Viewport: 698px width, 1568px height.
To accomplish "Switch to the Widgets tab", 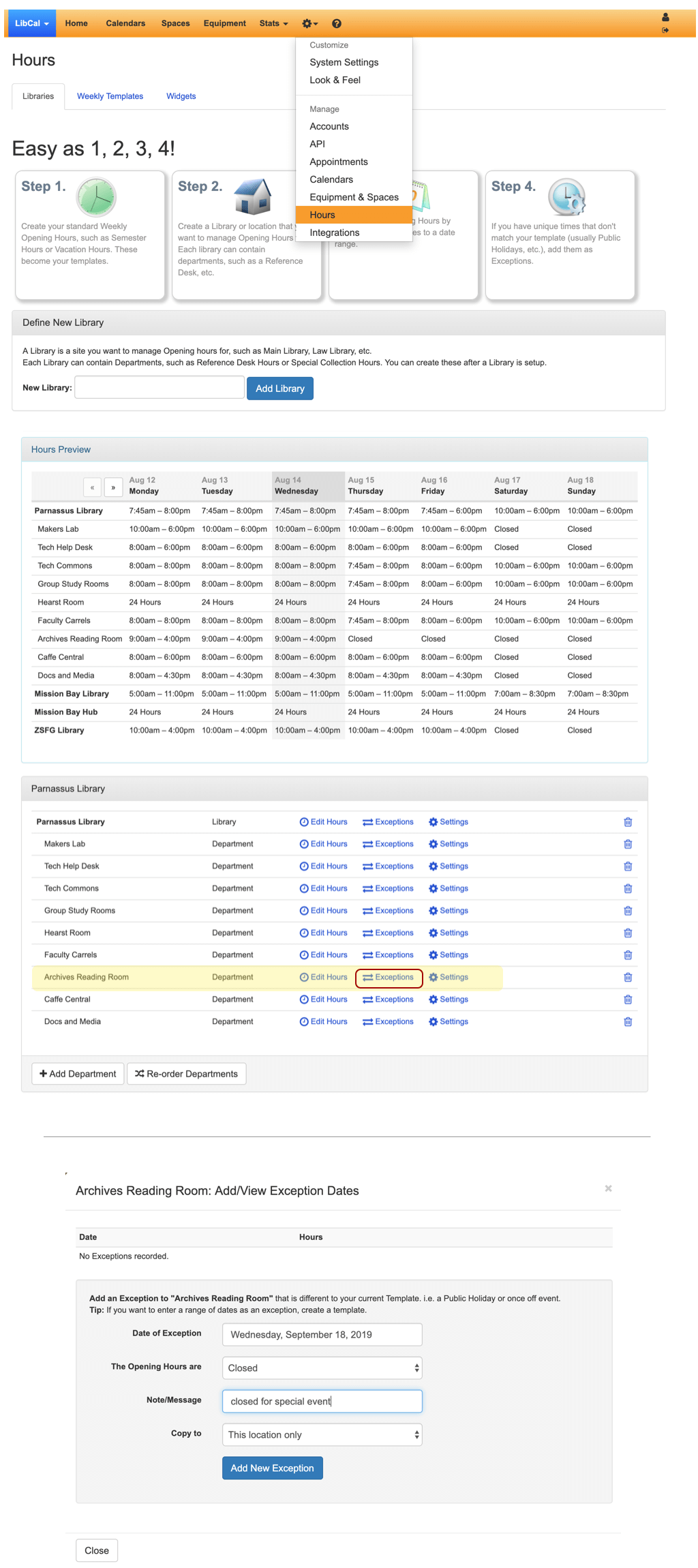I will (x=181, y=96).
